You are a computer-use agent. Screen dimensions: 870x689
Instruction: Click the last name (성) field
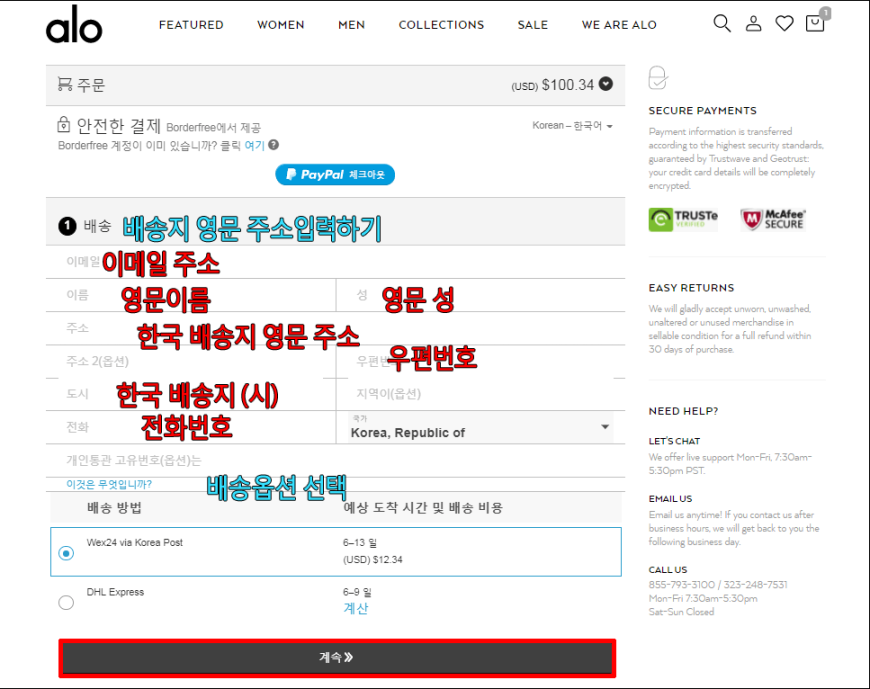(480, 295)
